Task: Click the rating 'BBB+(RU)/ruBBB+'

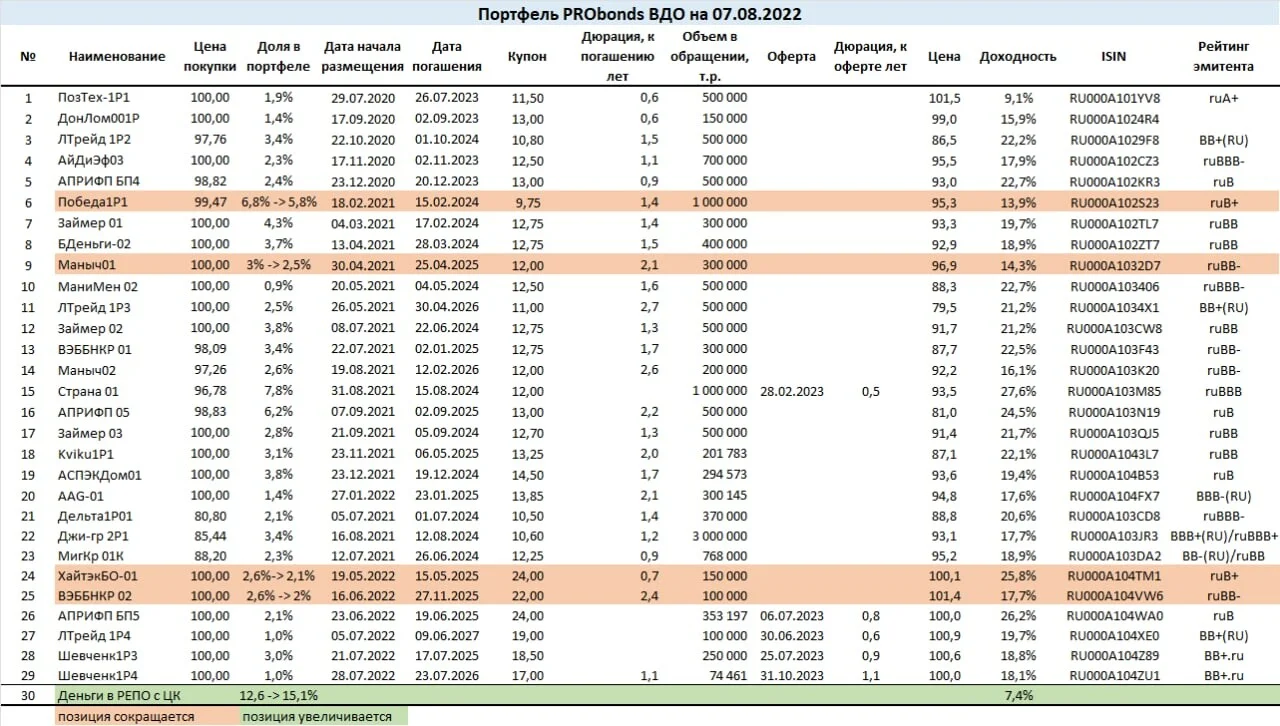Action: coord(1225,537)
